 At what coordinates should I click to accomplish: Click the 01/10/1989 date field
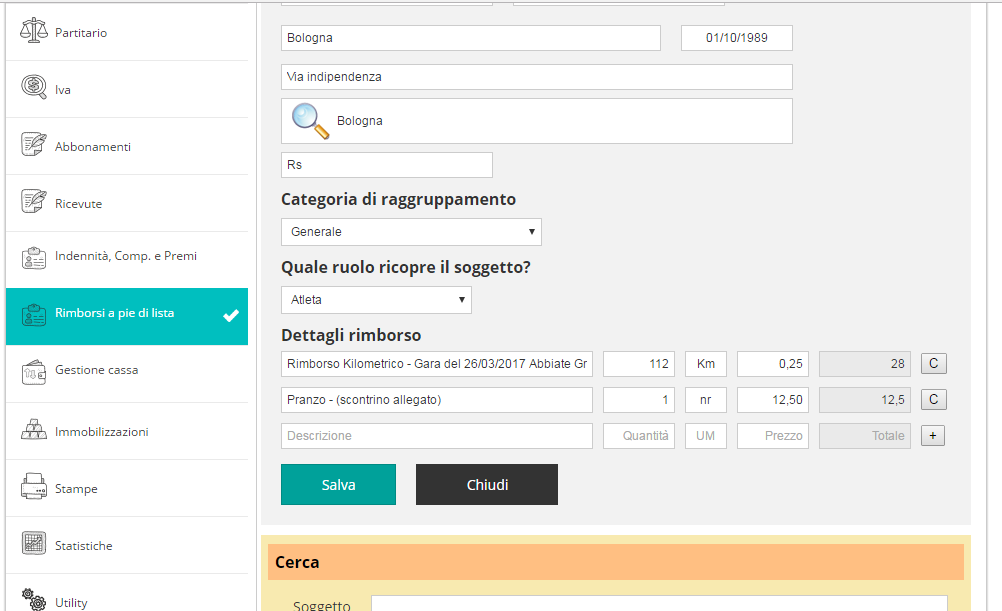(x=736, y=38)
